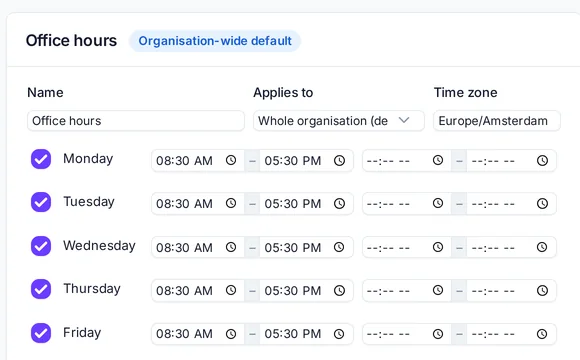Uncheck the Friday checkbox
The height and width of the screenshot is (360, 580).
41,333
